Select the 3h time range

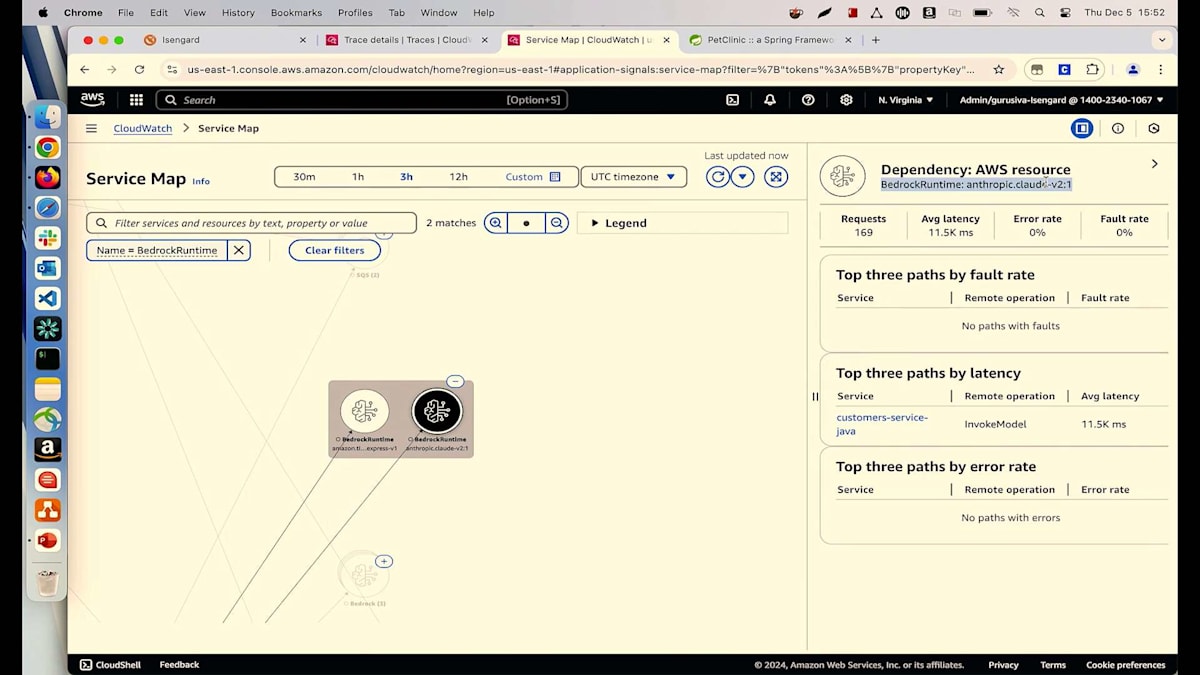click(x=406, y=177)
